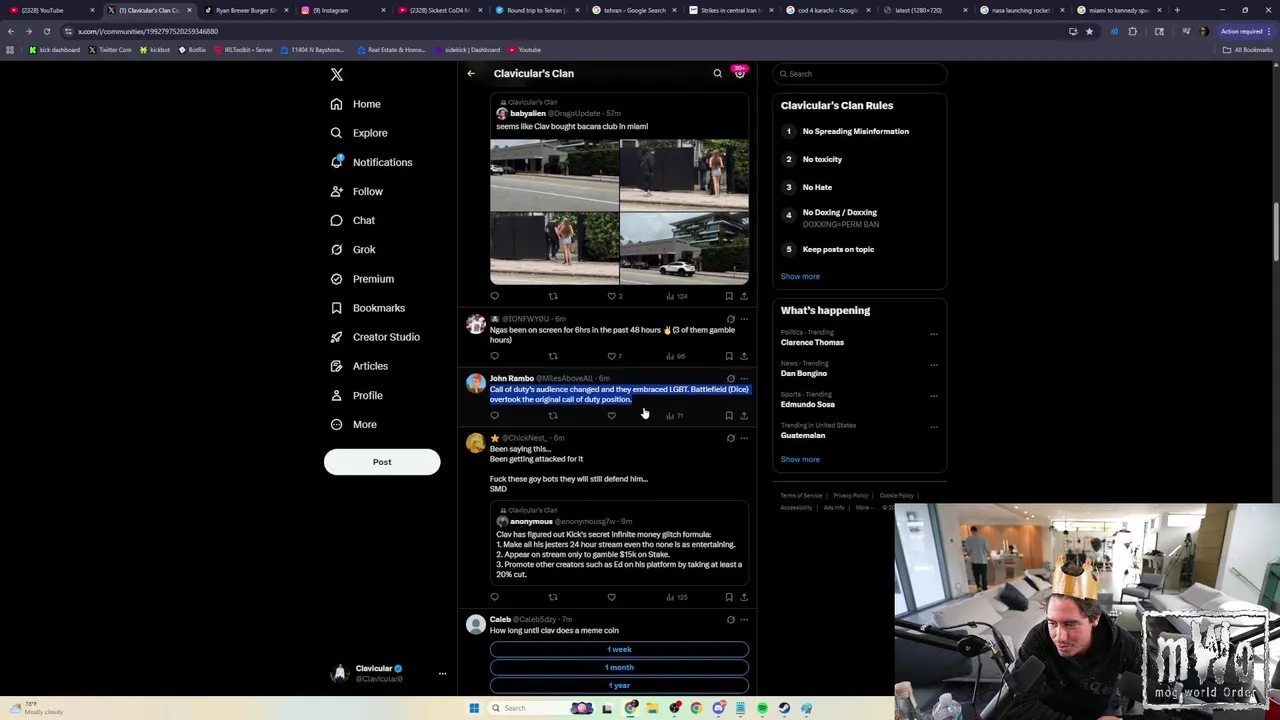The width and height of the screenshot is (1280, 720).
Task: Click the Creator Studio icon
Action: [336, 337]
